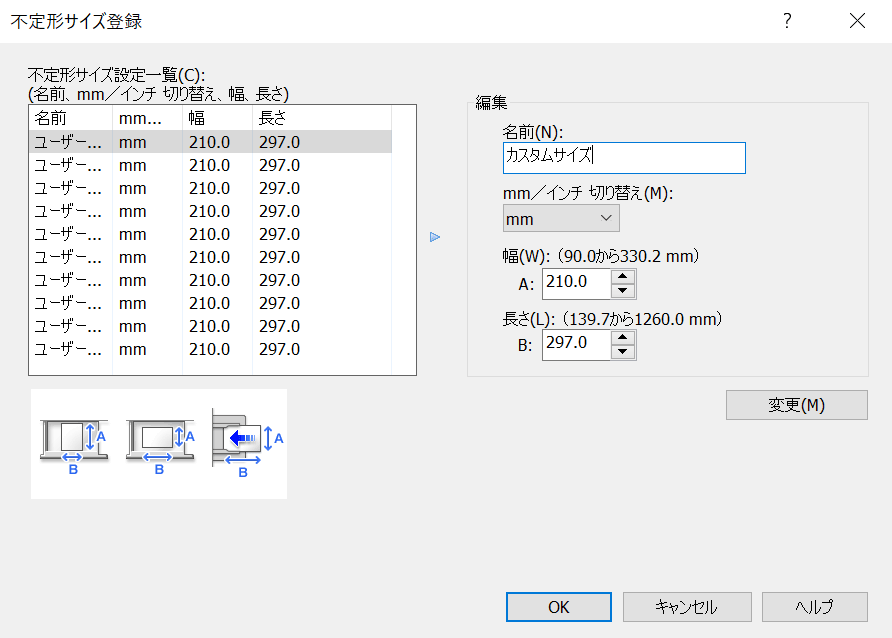Select the last row in size list
Viewport: 892px width, 638px height.
pyautogui.click(x=210, y=350)
